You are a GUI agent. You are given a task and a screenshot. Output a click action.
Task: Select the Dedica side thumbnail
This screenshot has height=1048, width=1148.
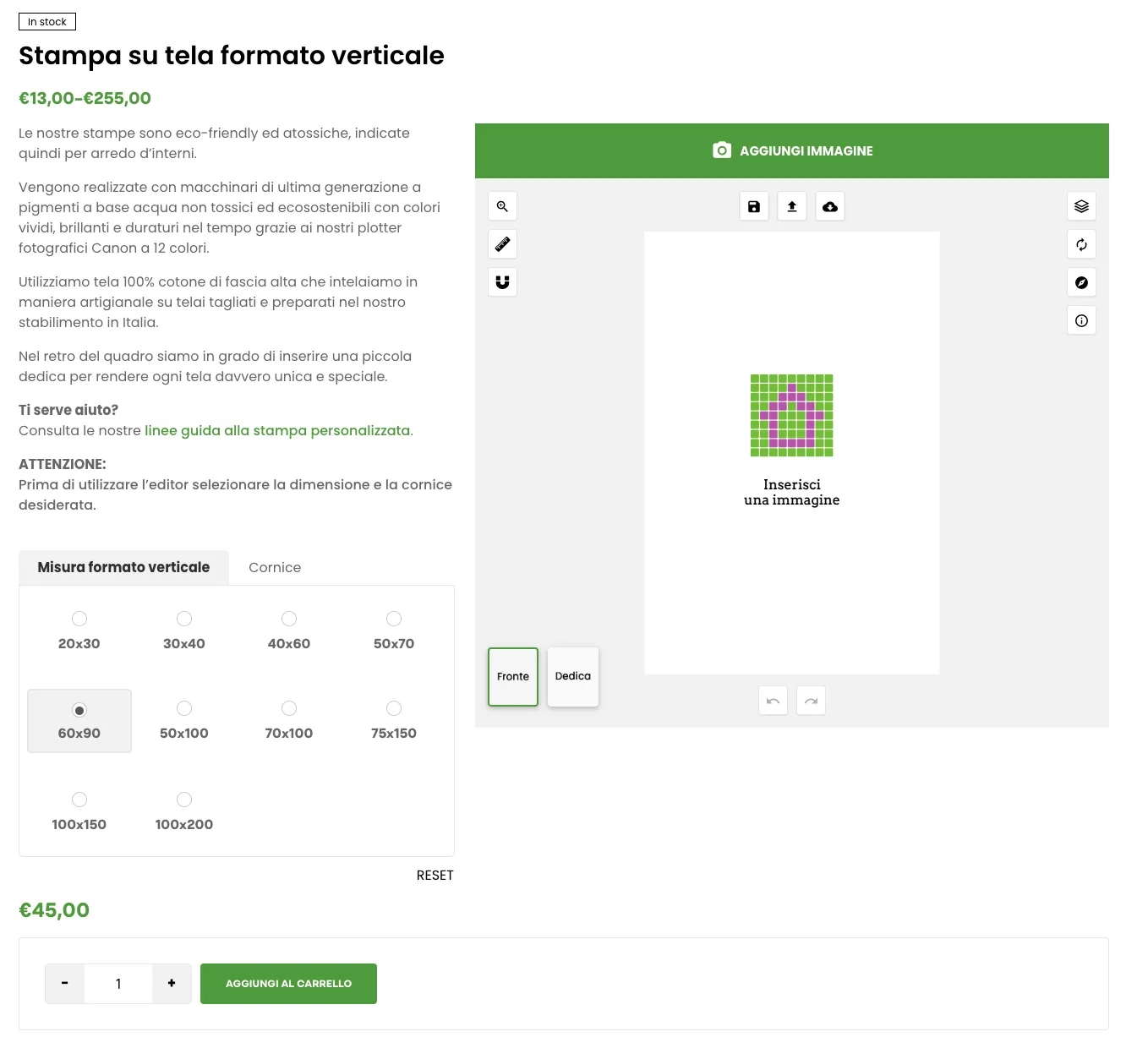tap(573, 676)
